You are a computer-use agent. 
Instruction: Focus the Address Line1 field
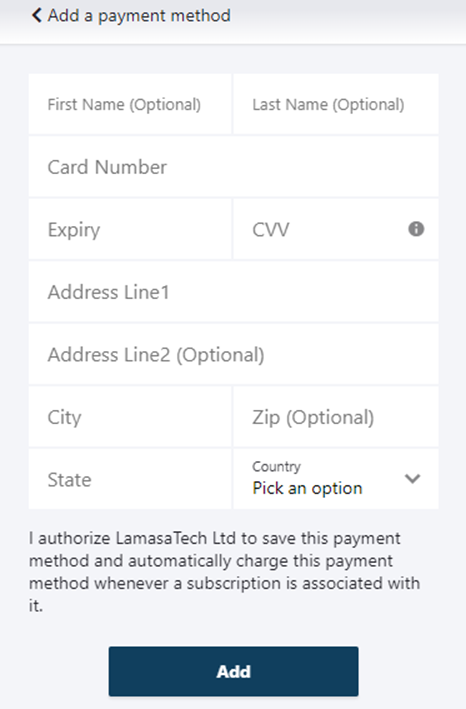click(233, 292)
